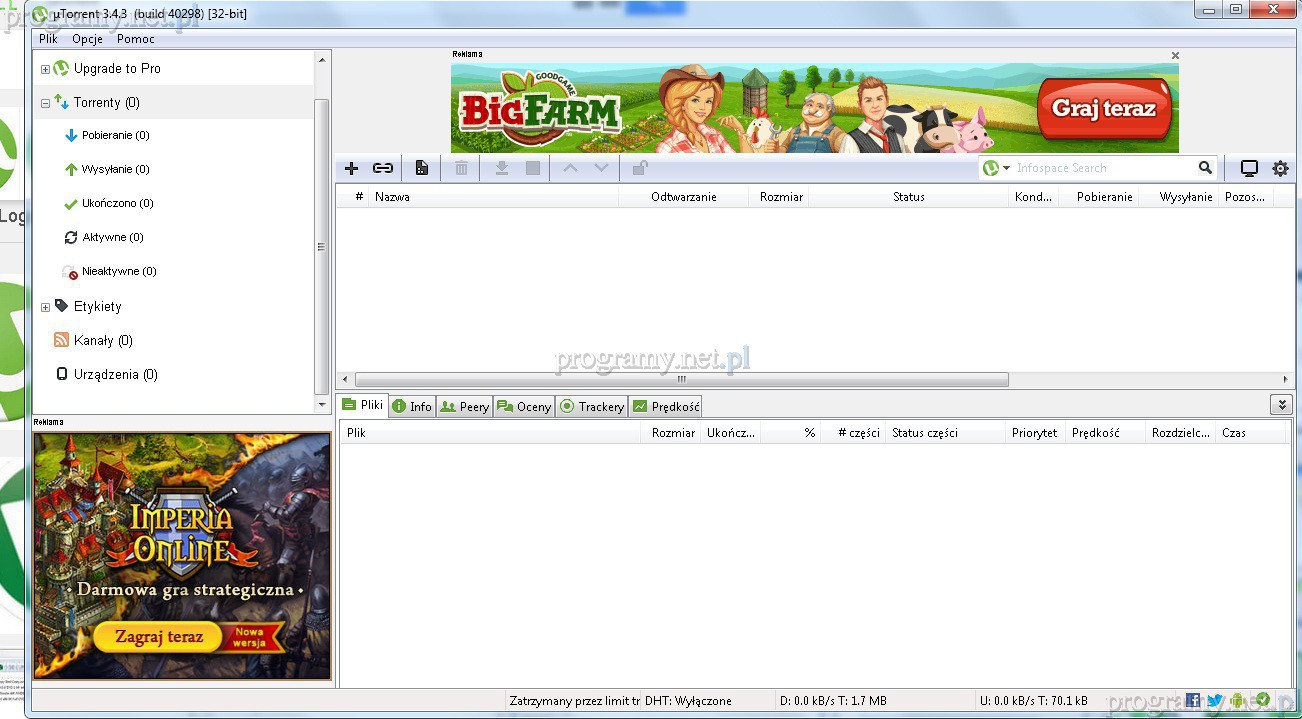Expand the Etykiety tree node
This screenshot has height=719, width=1302.
coord(45,307)
